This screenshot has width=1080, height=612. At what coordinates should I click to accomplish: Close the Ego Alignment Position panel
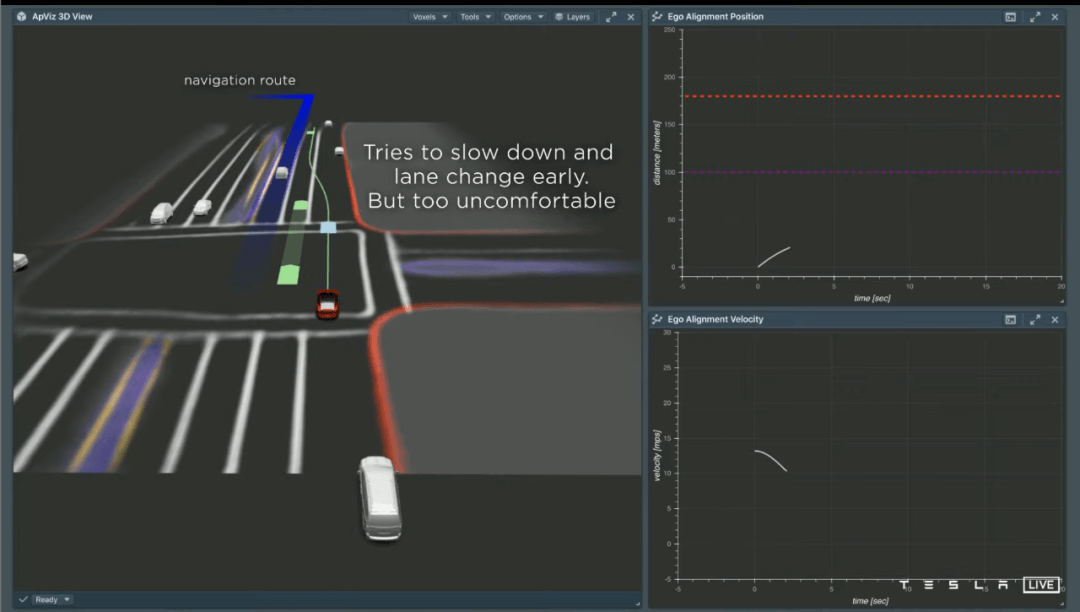1055,17
